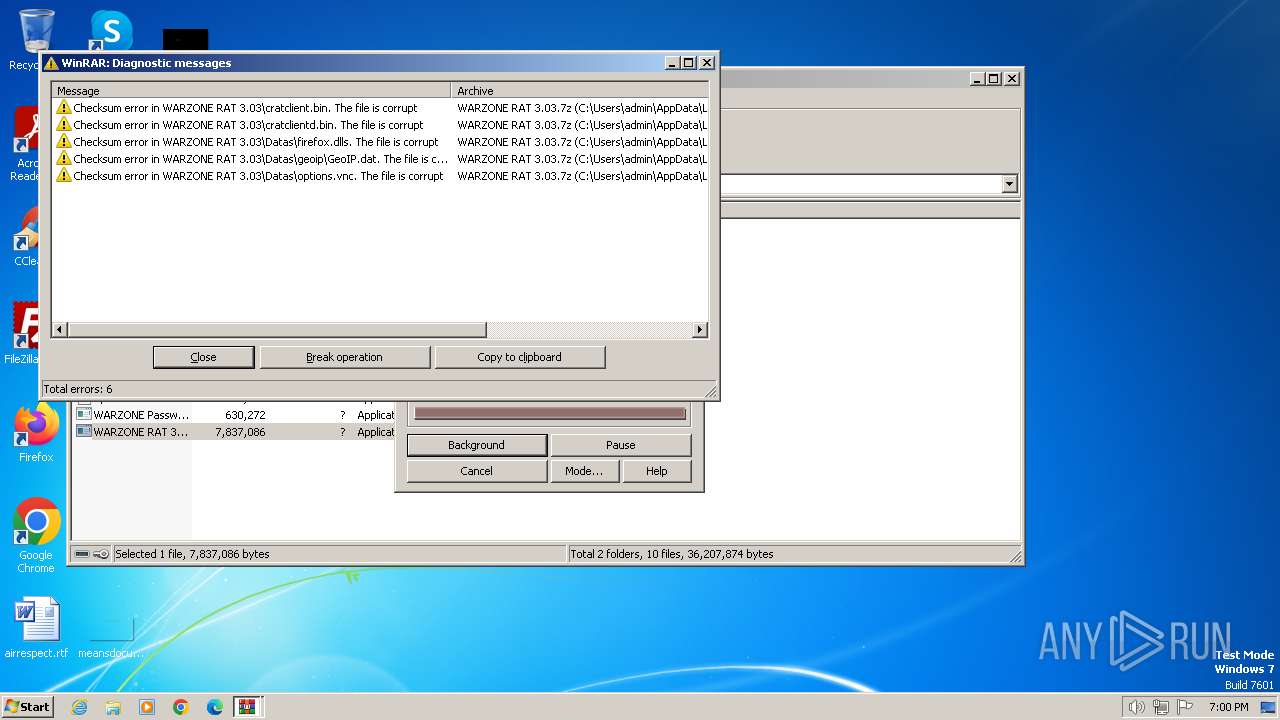The image size is (1280, 720).
Task: Select the WARZONE Passw... file row
Action: coord(233,415)
